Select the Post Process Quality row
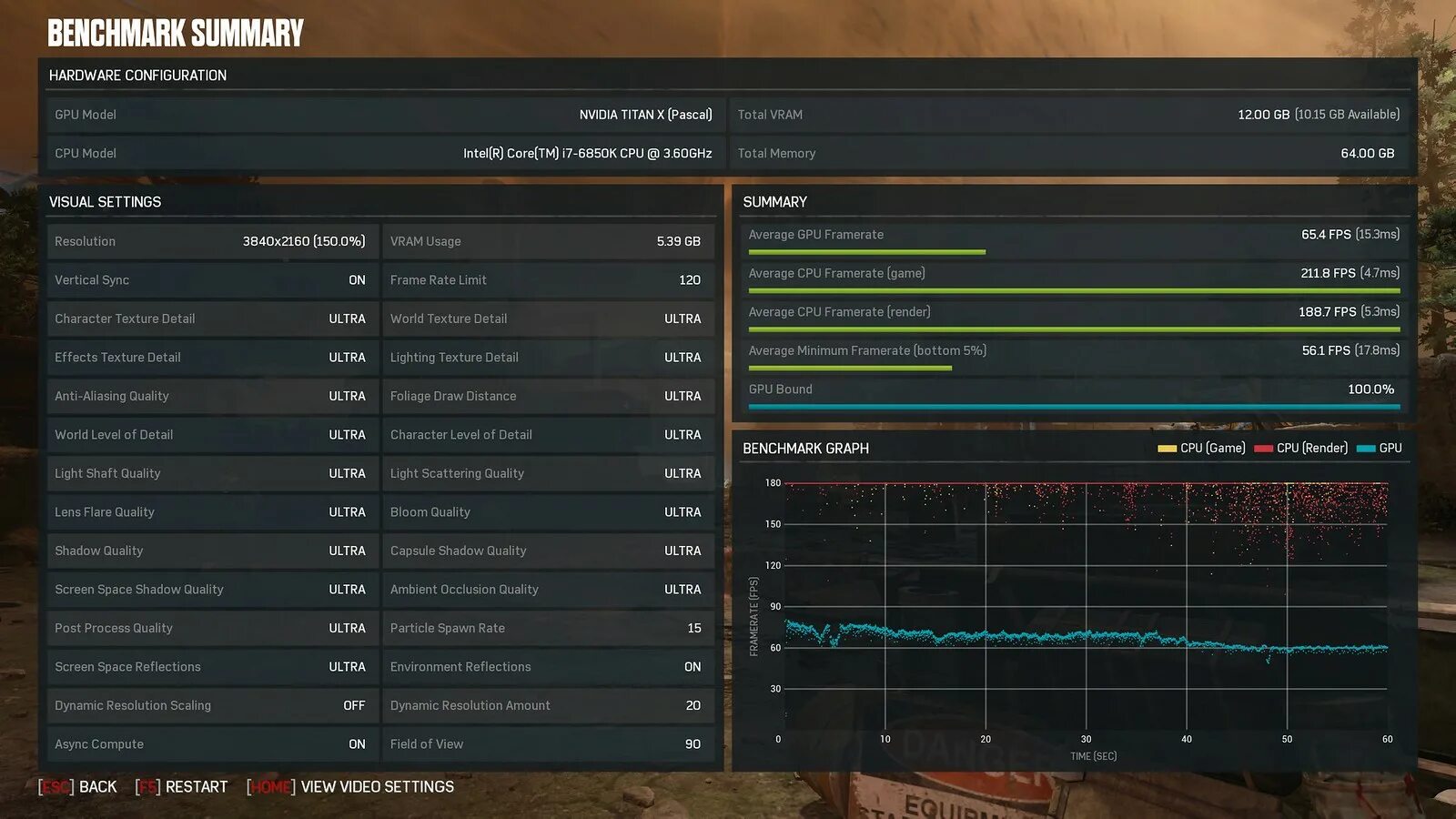1456x819 pixels. (212, 628)
